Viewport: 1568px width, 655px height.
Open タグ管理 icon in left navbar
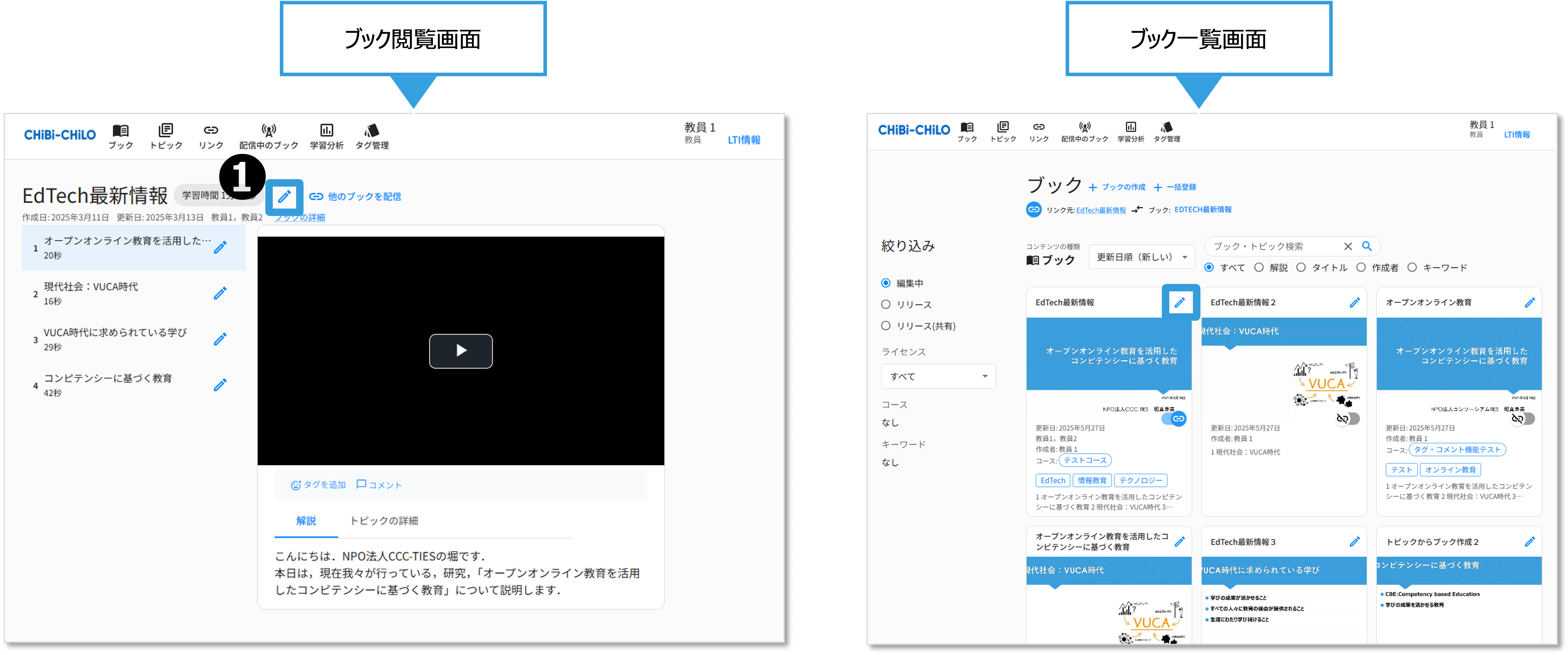pyautogui.click(x=372, y=130)
